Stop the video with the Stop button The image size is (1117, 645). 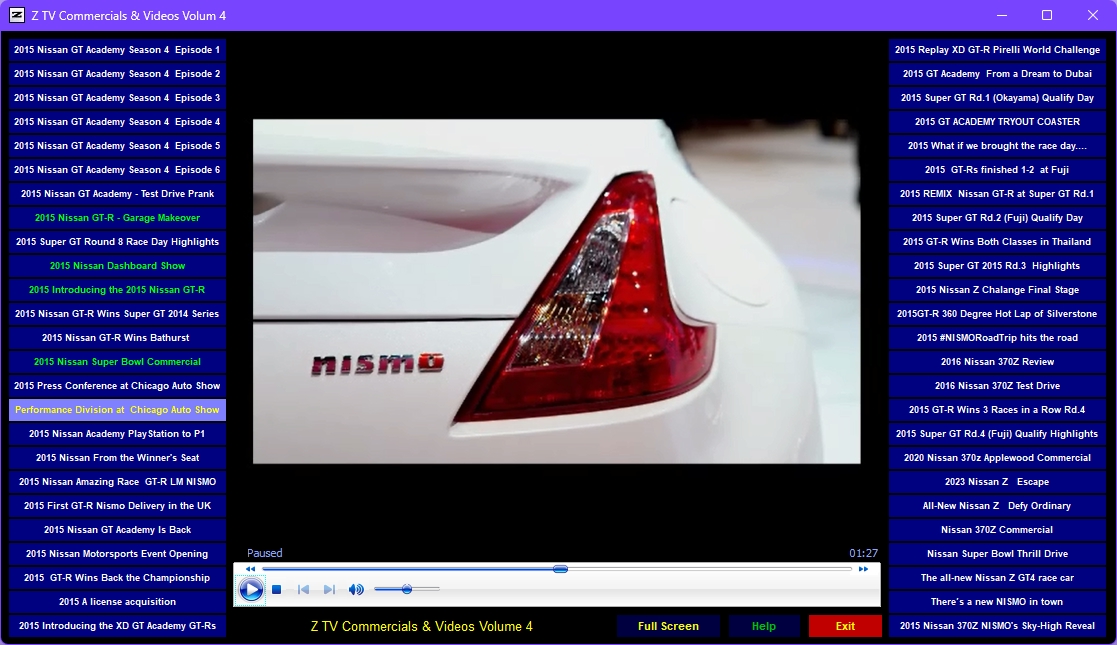tap(276, 589)
